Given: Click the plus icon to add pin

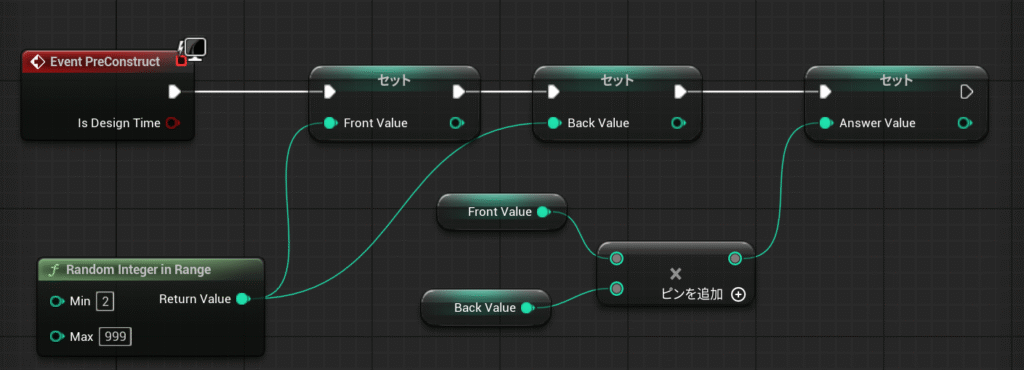Looking at the screenshot, I should 738,294.
